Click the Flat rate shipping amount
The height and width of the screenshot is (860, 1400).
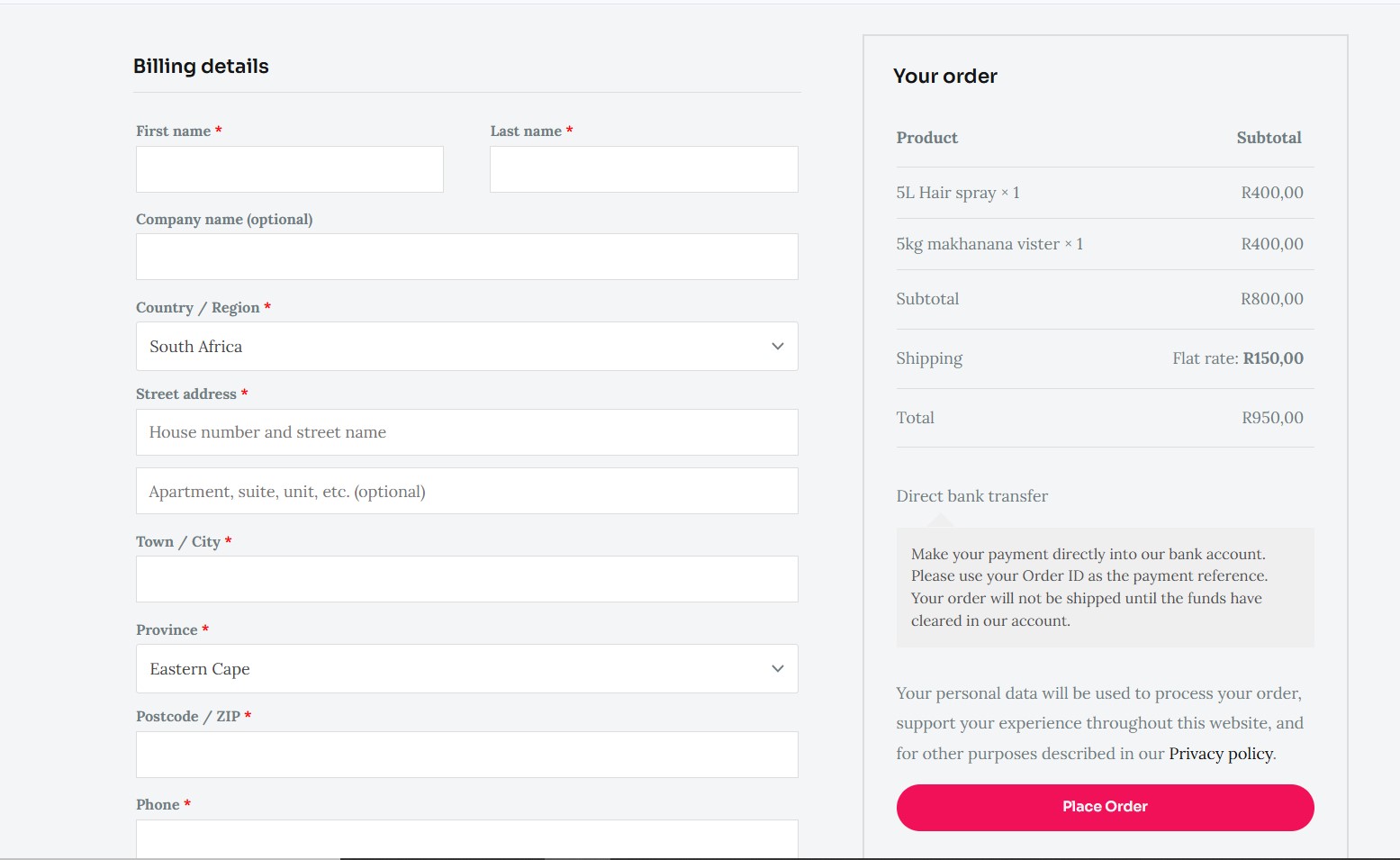[x=1237, y=358]
